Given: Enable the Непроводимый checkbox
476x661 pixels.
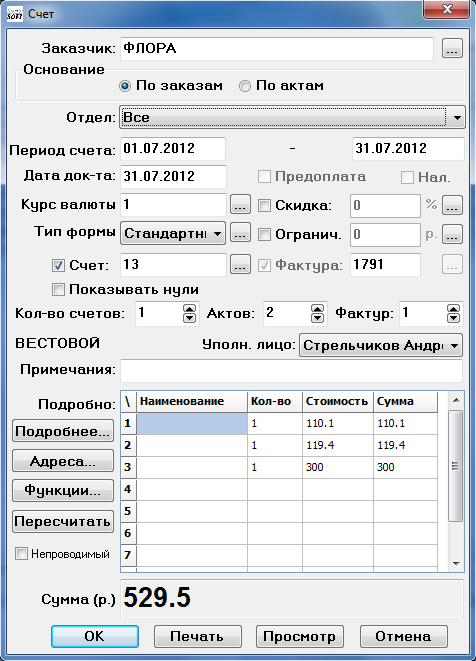Looking at the screenshot, I should coord(21,554).
